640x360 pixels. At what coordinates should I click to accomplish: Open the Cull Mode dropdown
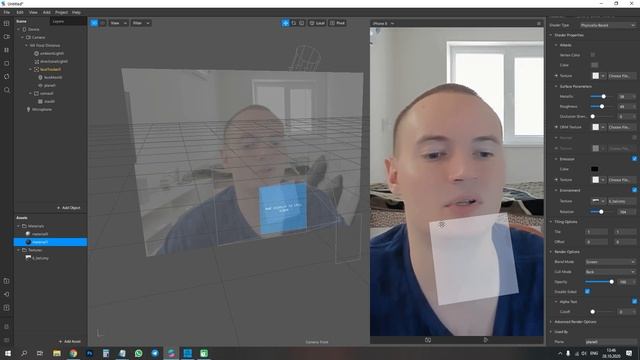610,272
